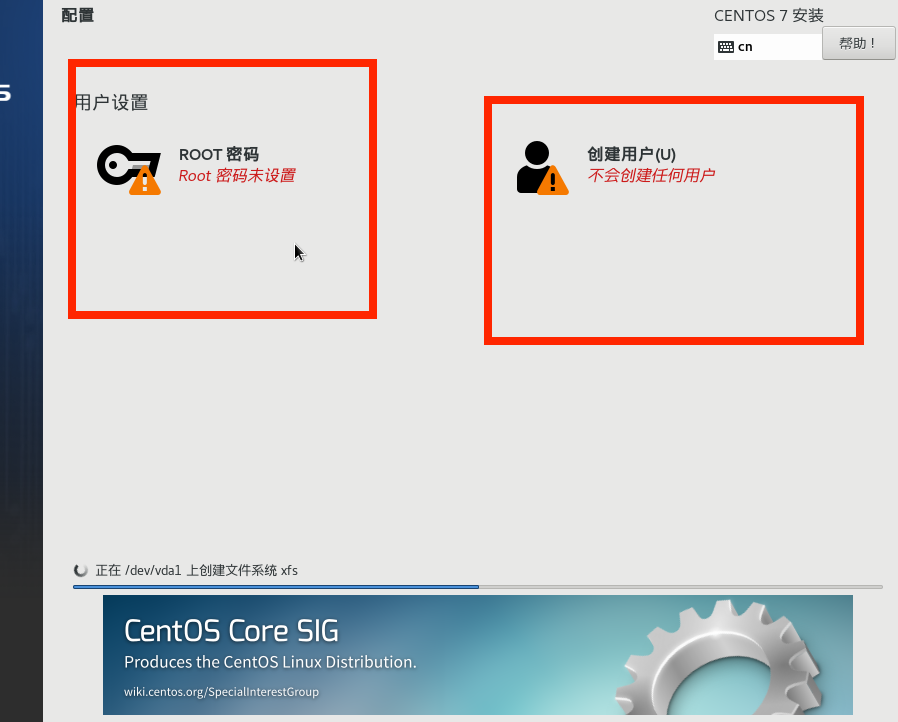Click the 'Root 密码未设置' warning text
The width and height of the screenshot is (898, 722).
click(237, 175)
